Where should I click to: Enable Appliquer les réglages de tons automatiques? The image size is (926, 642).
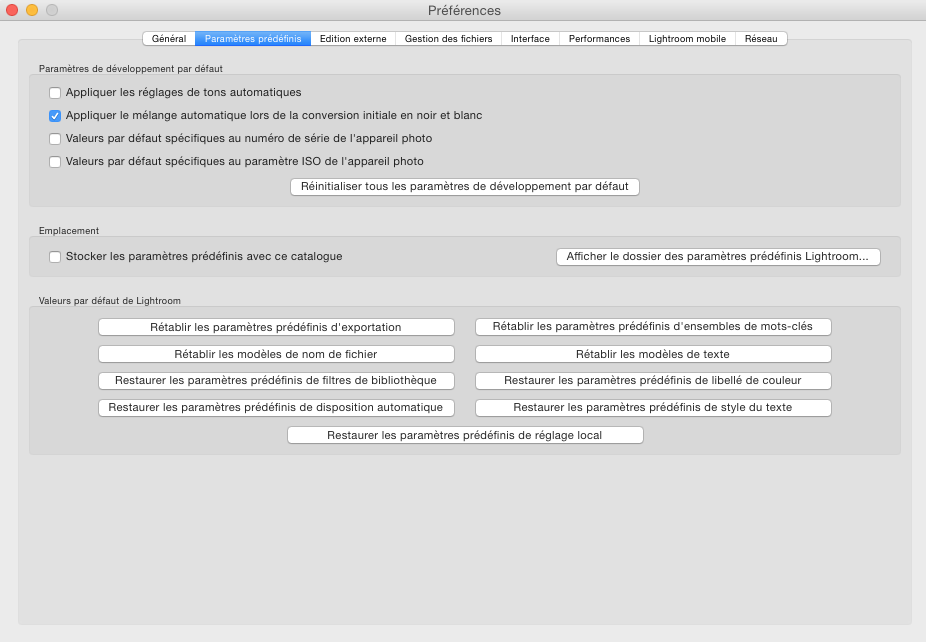tap(55, 93)
